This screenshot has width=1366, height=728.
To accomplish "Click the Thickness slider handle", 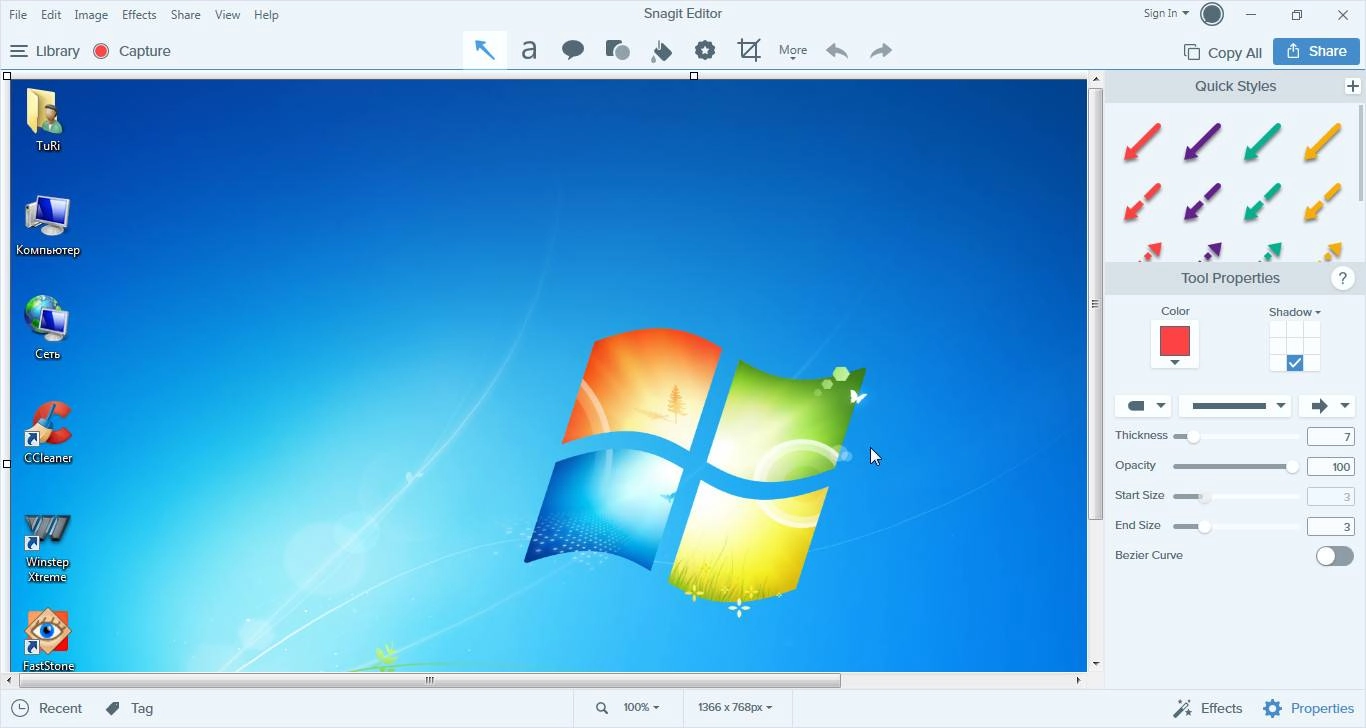I will point(1193,437).
